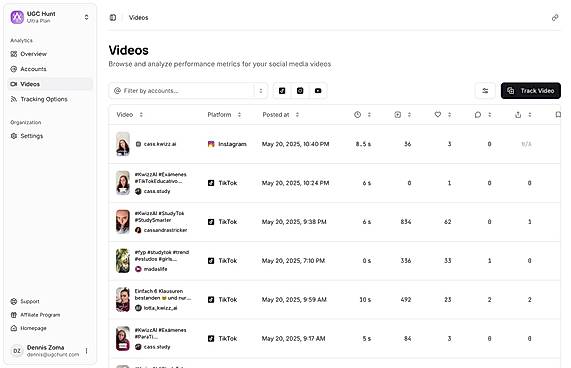571x368 pixels.
Task: Open the UGC Hunt organization switcher
Action: pos(50,17)
